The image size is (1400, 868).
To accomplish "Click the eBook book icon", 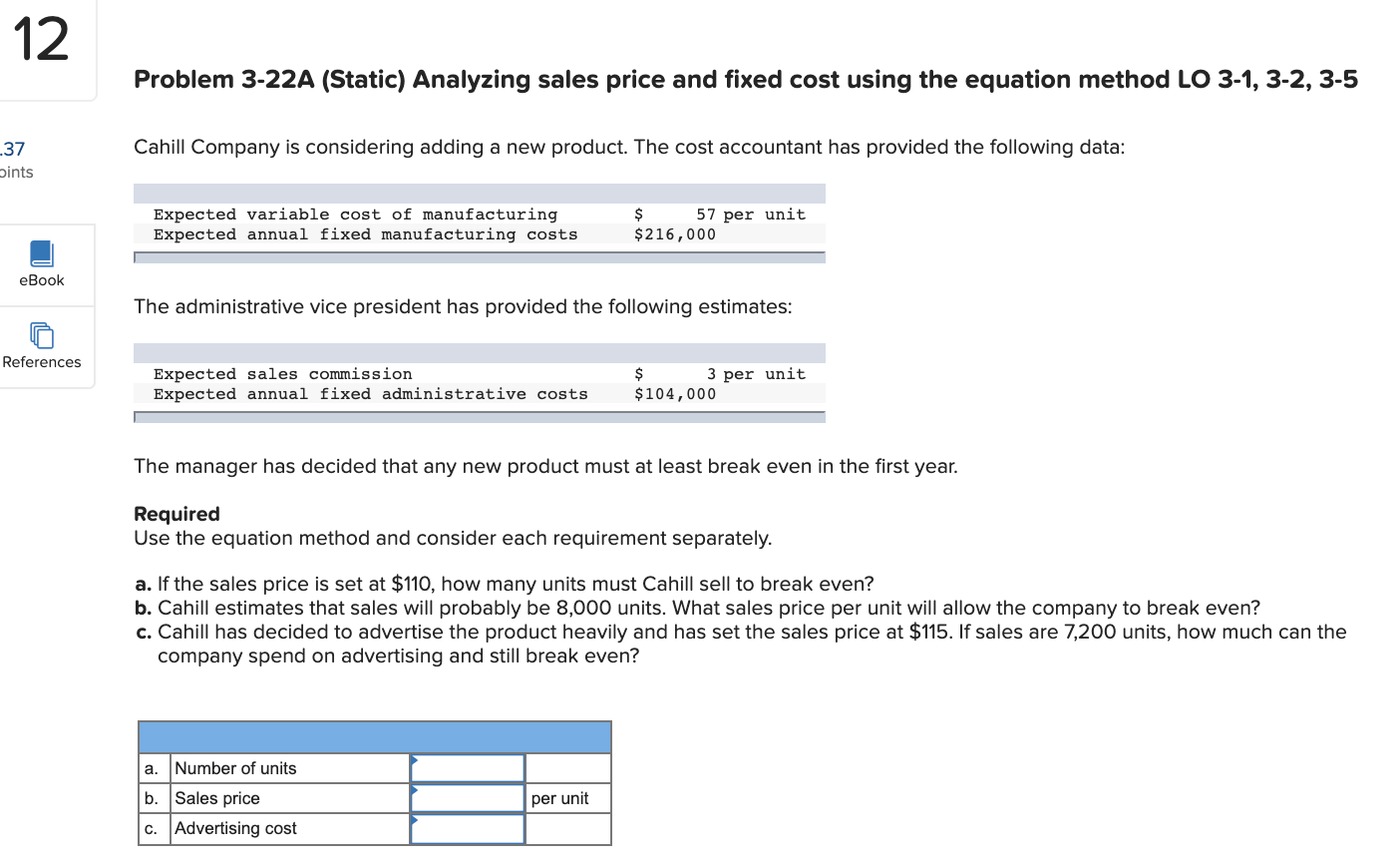I will 41,252.
